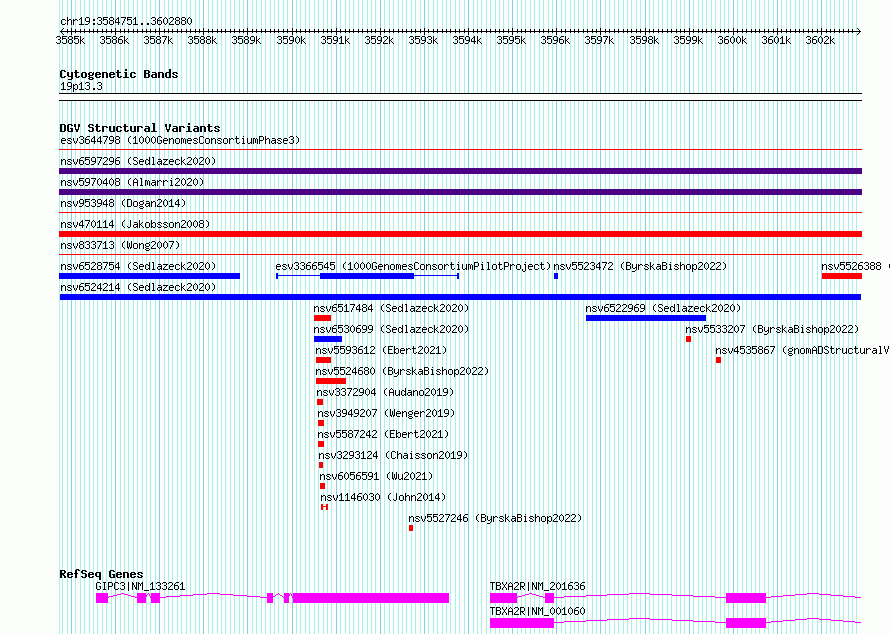Screen dimensions: 890x634
Task: Open nsv6524214 (Sedlazeck2020) label
Action: (138, 287)
